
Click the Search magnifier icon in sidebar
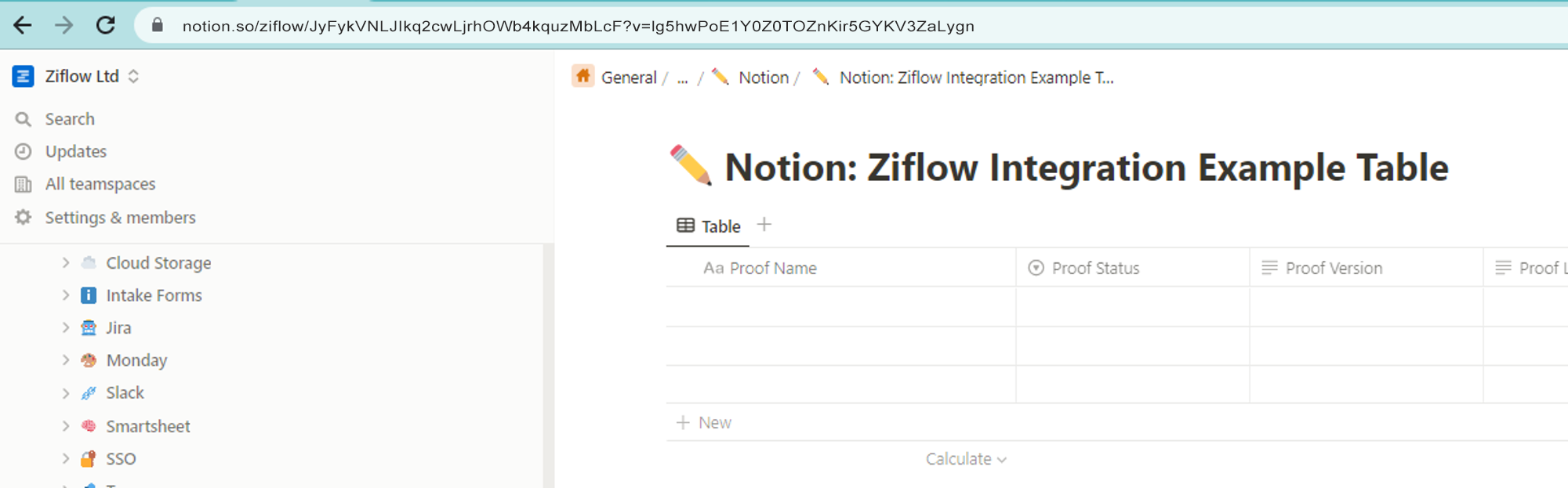click(x=24, y=119)
